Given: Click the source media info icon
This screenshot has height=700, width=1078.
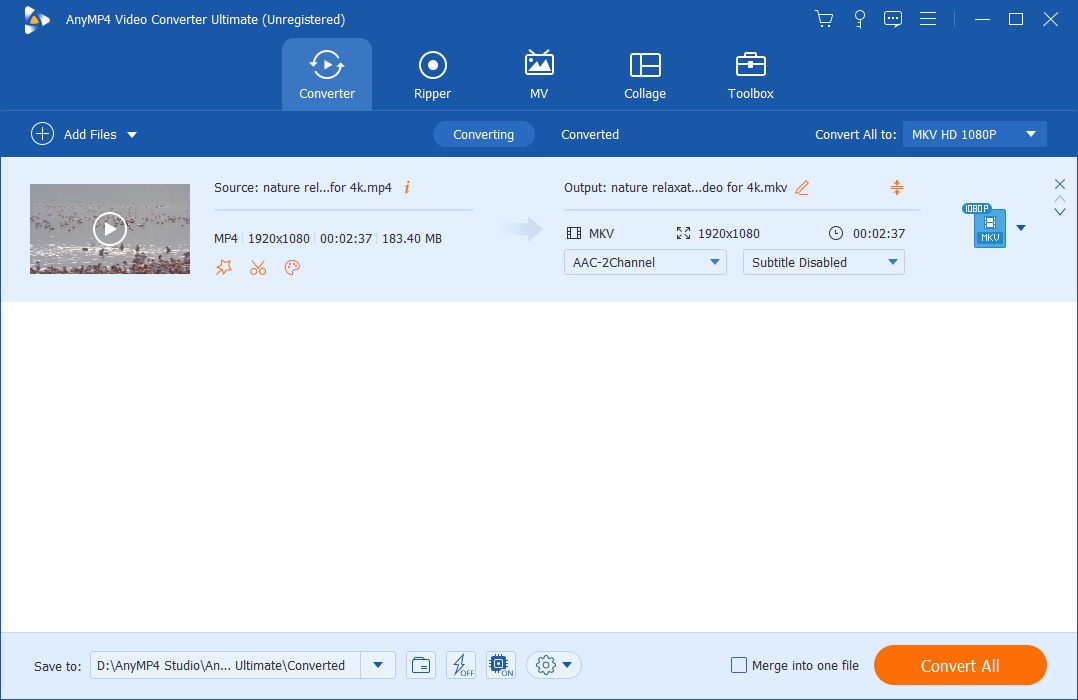Looking at the screenshot, I should (407, 188).
